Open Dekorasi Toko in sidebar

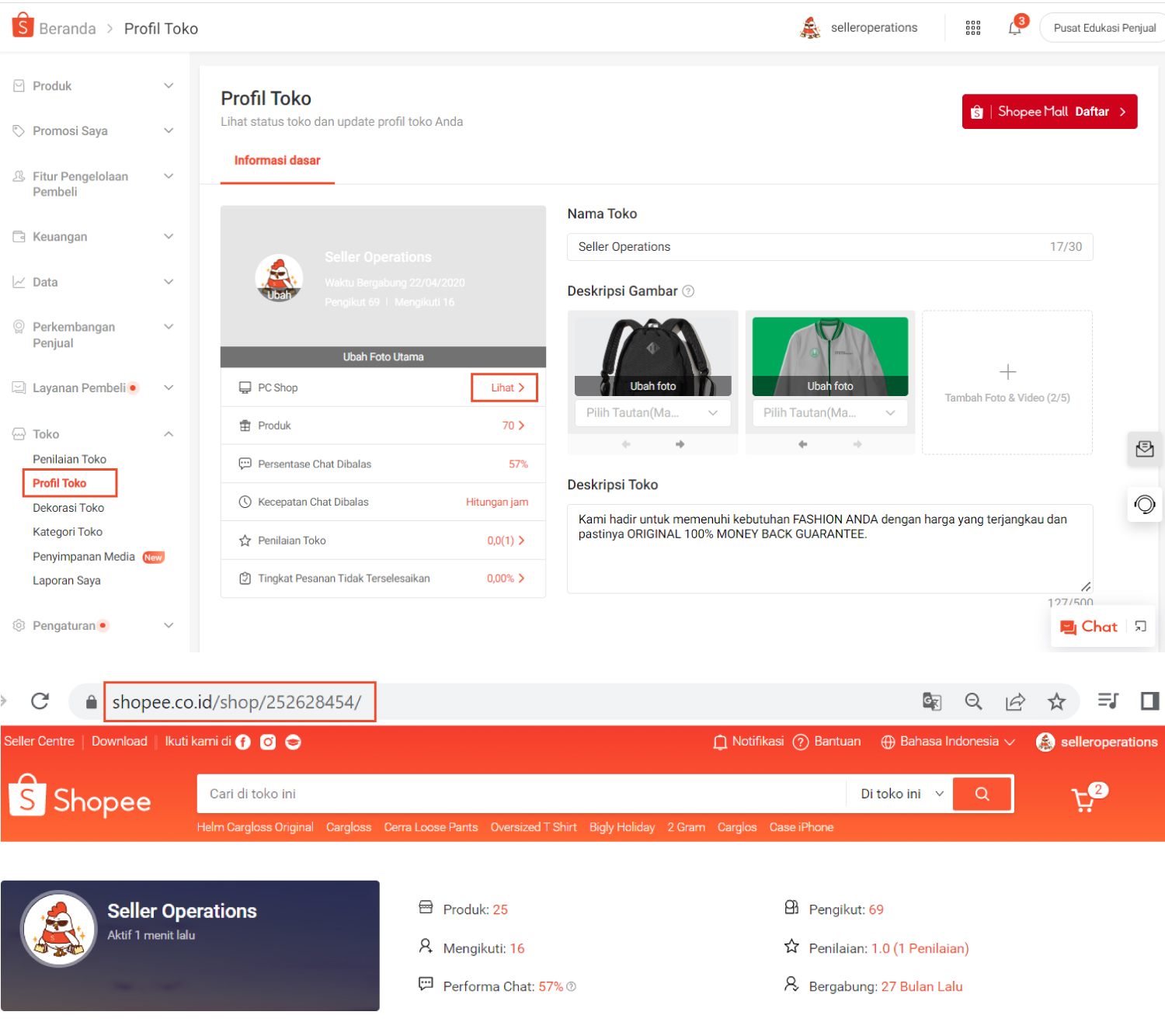click(x=68, y=508)
